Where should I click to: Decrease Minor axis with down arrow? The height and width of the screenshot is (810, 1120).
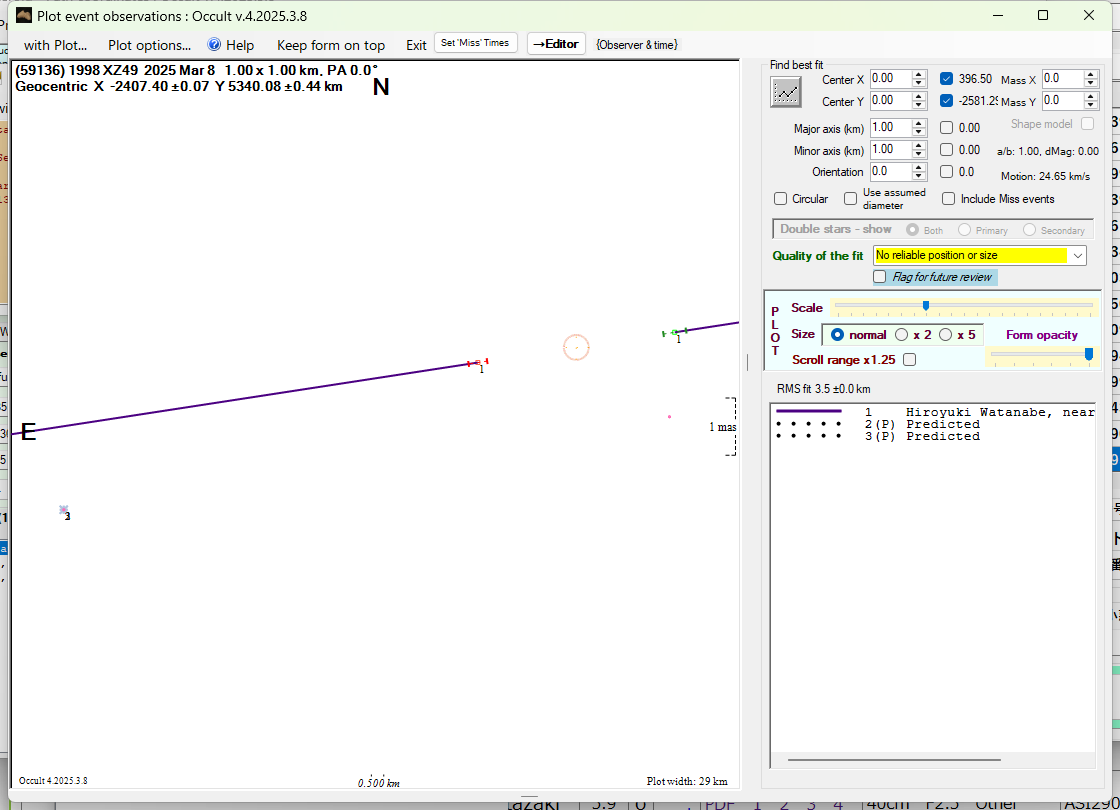point(919,154)
